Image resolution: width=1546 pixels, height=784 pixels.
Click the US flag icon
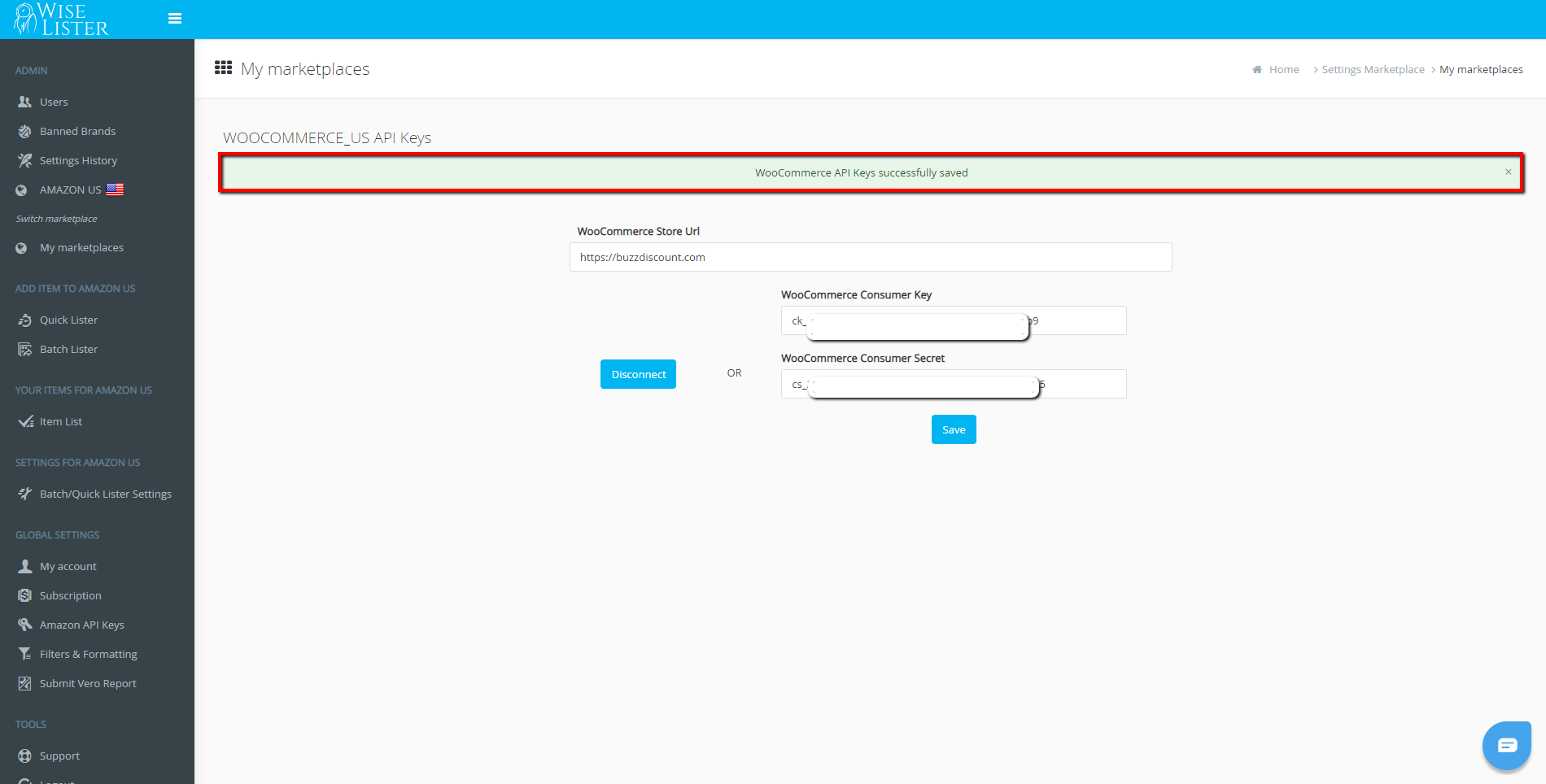tap(115, 189)
